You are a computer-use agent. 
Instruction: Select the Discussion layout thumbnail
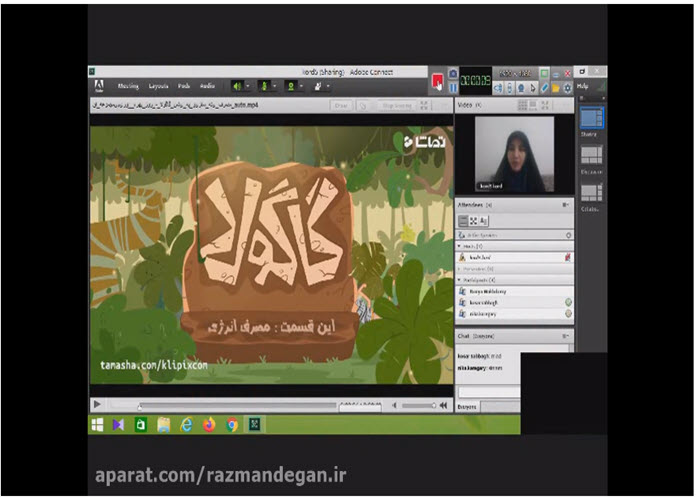[x=592, y=155]
